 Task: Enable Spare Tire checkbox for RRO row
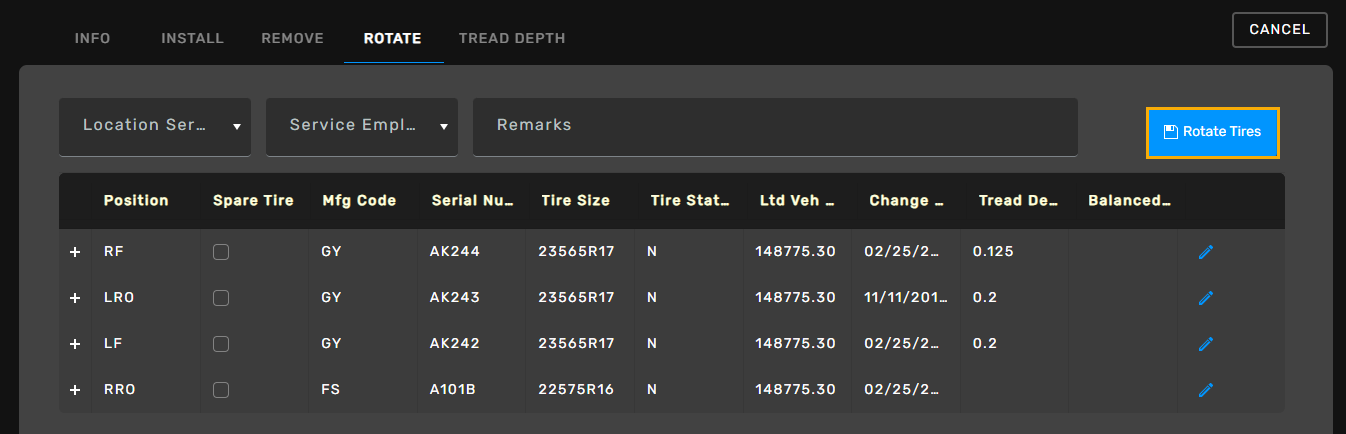click(221, 390)
